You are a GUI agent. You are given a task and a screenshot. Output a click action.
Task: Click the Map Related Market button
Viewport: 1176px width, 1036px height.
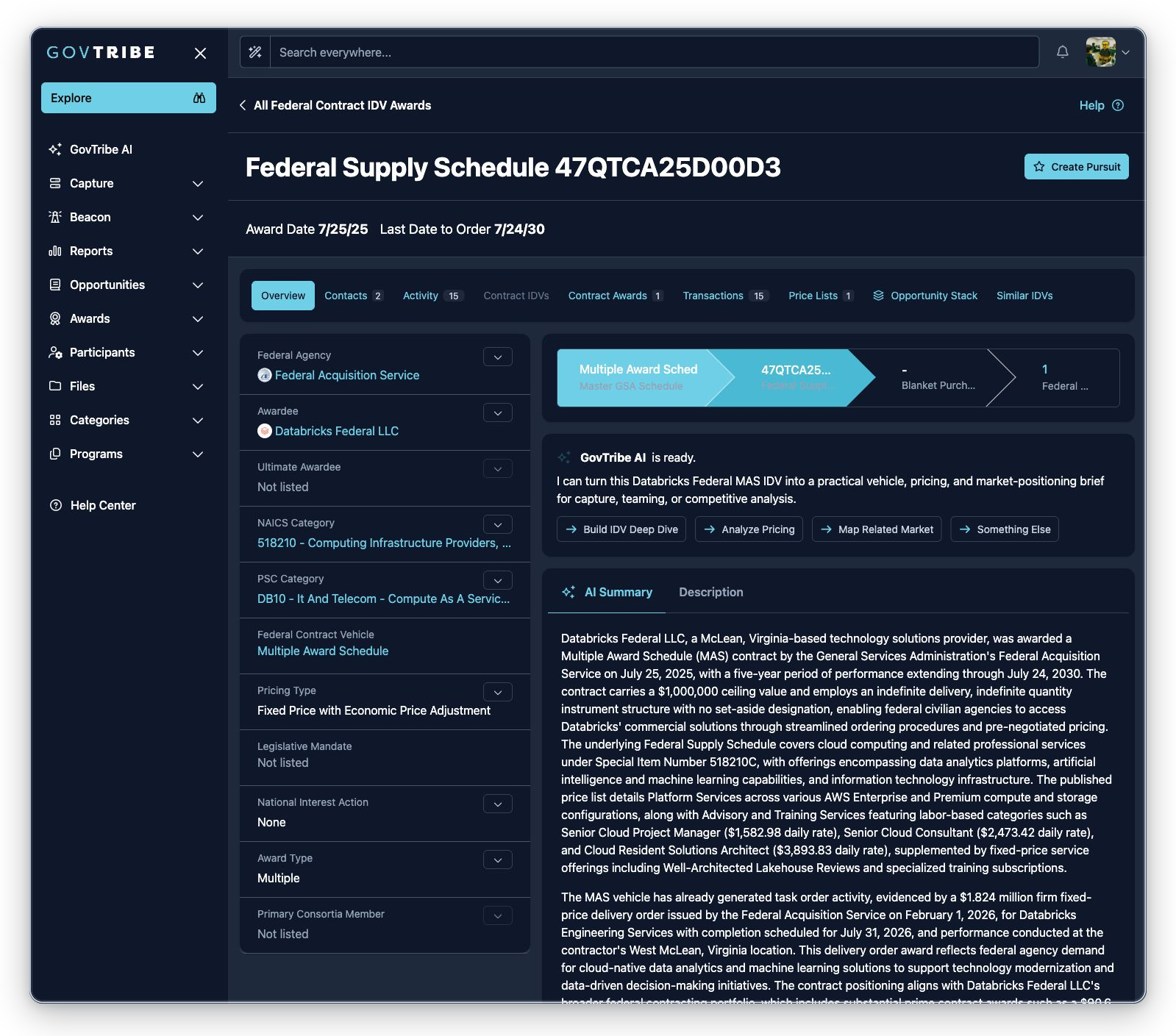(x=877, y=529)
